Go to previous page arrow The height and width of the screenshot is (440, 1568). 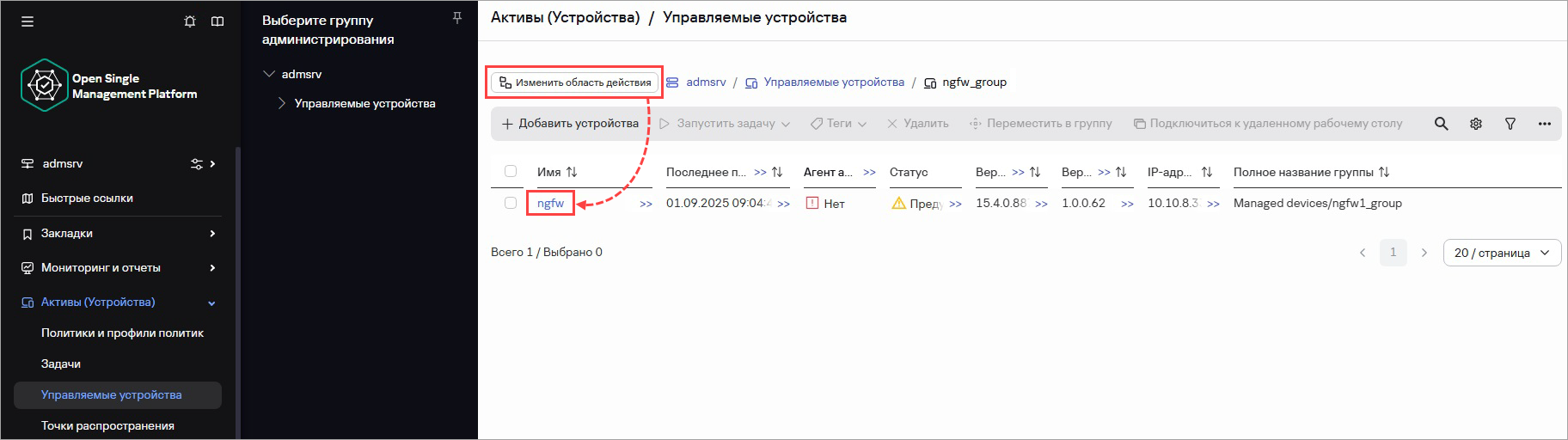(1363, 253)
